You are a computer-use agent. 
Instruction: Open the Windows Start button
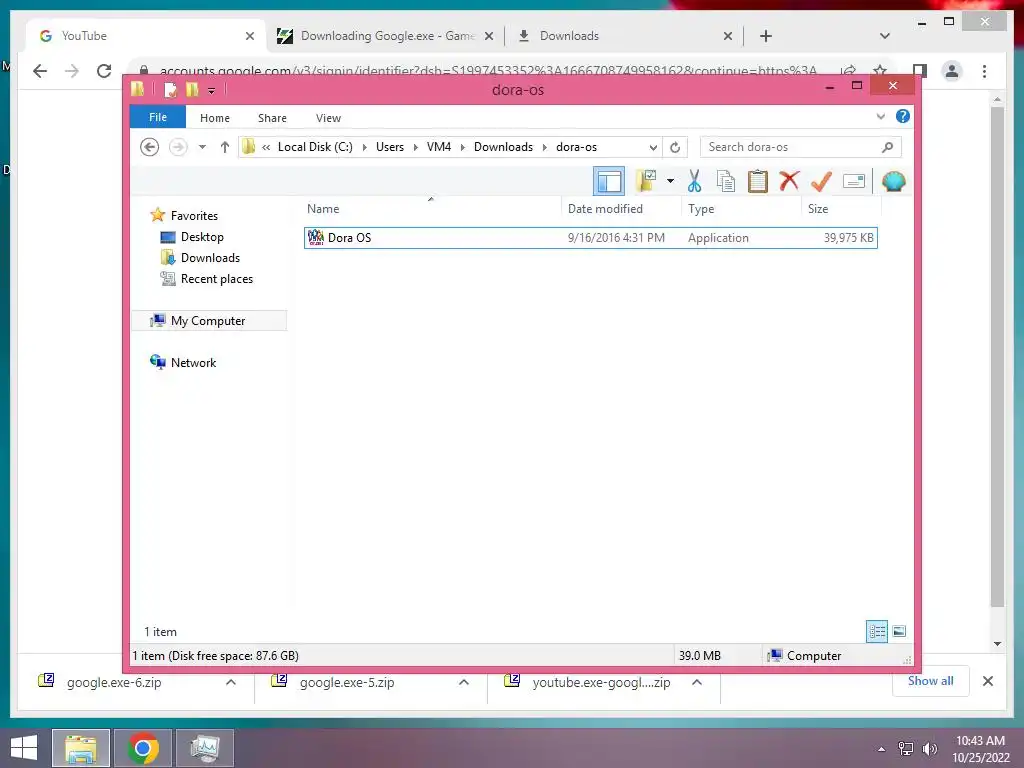point(24,748)
